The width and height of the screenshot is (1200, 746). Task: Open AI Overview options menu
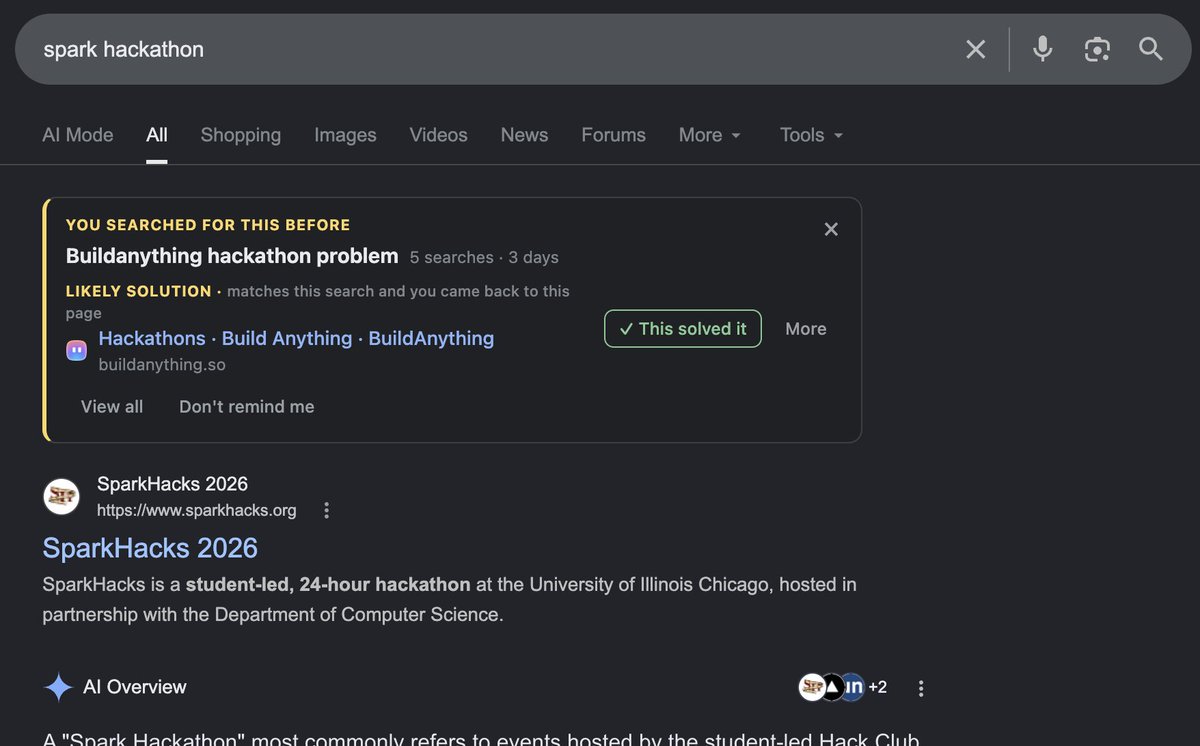(x=921, y=688)
